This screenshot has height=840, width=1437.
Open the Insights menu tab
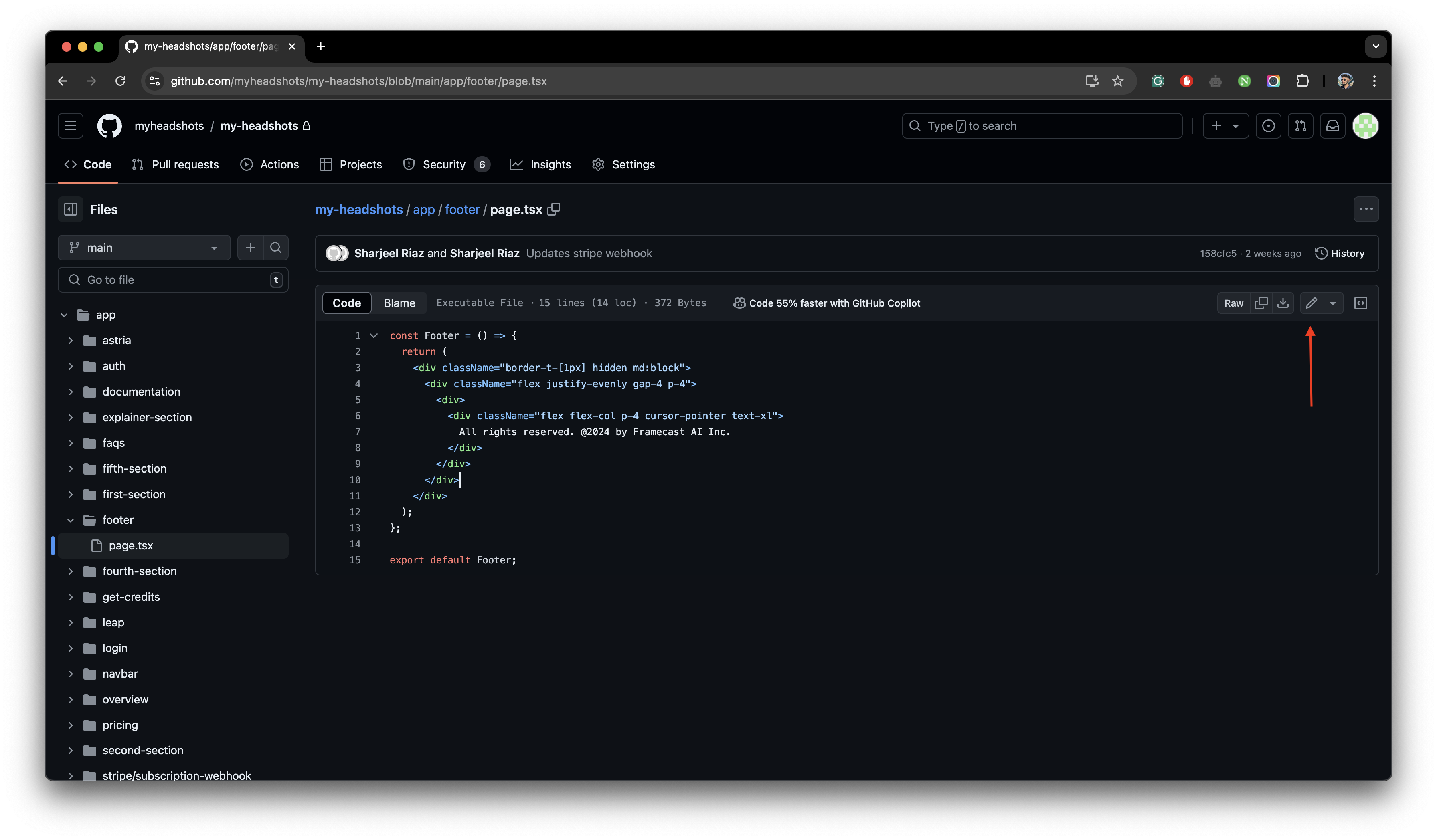pyautogui.click(x=550, y=164)
